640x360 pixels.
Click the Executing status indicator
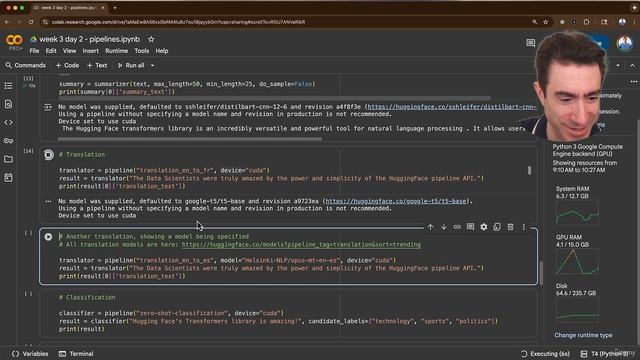[x=545, y=354]
